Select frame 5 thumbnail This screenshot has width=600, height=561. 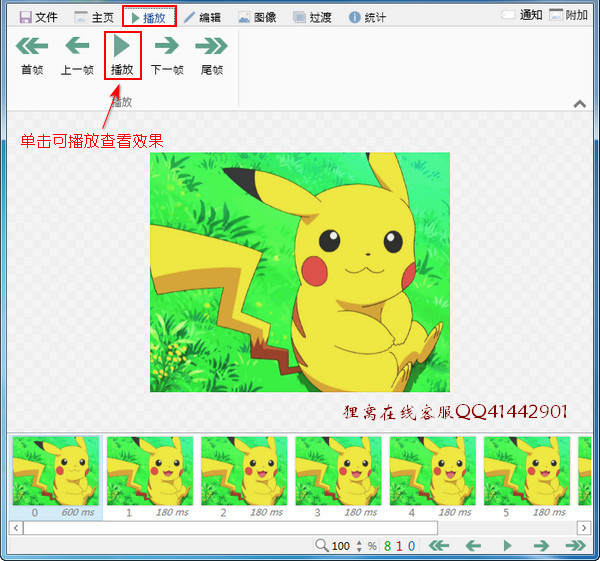click(x=527, y=471)
